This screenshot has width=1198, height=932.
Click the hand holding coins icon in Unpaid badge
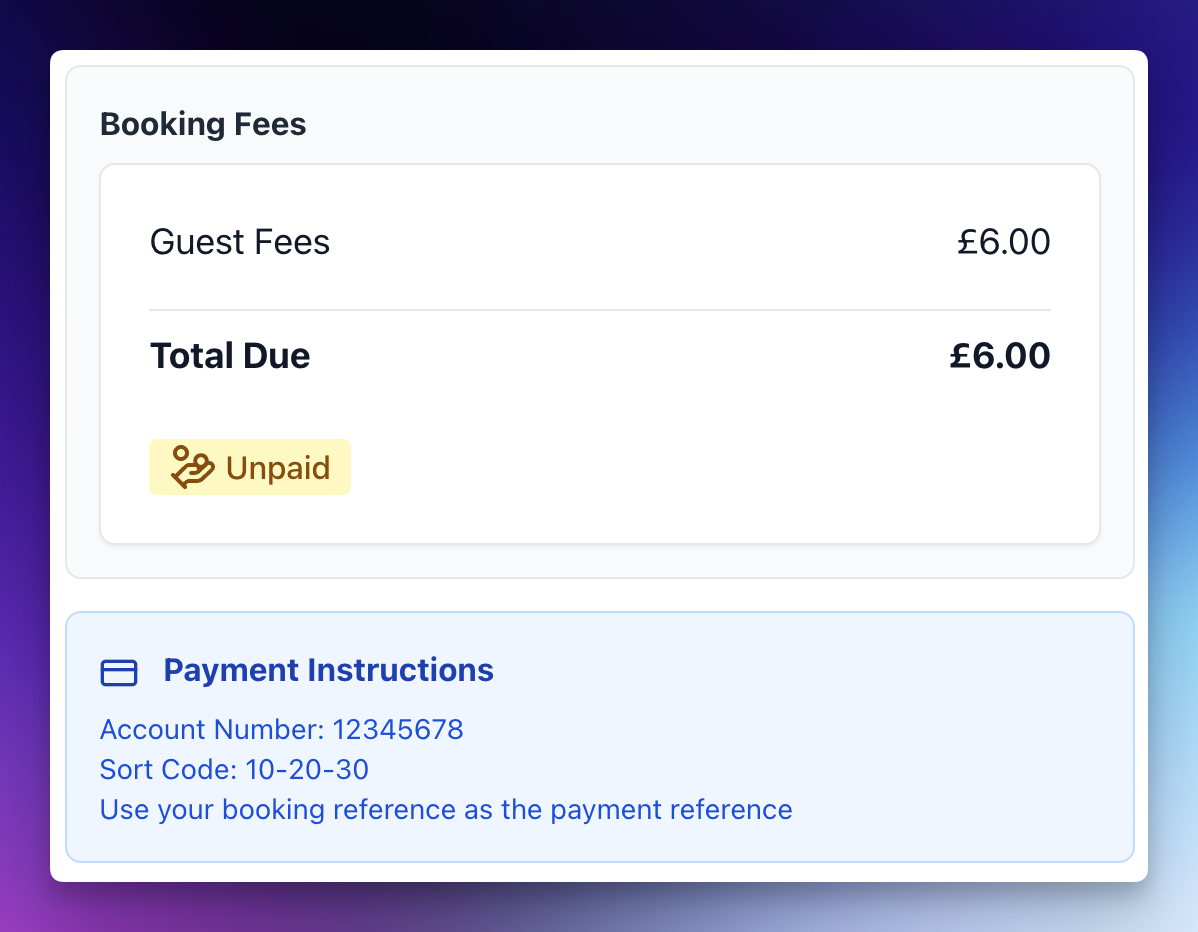click(193, 466)
